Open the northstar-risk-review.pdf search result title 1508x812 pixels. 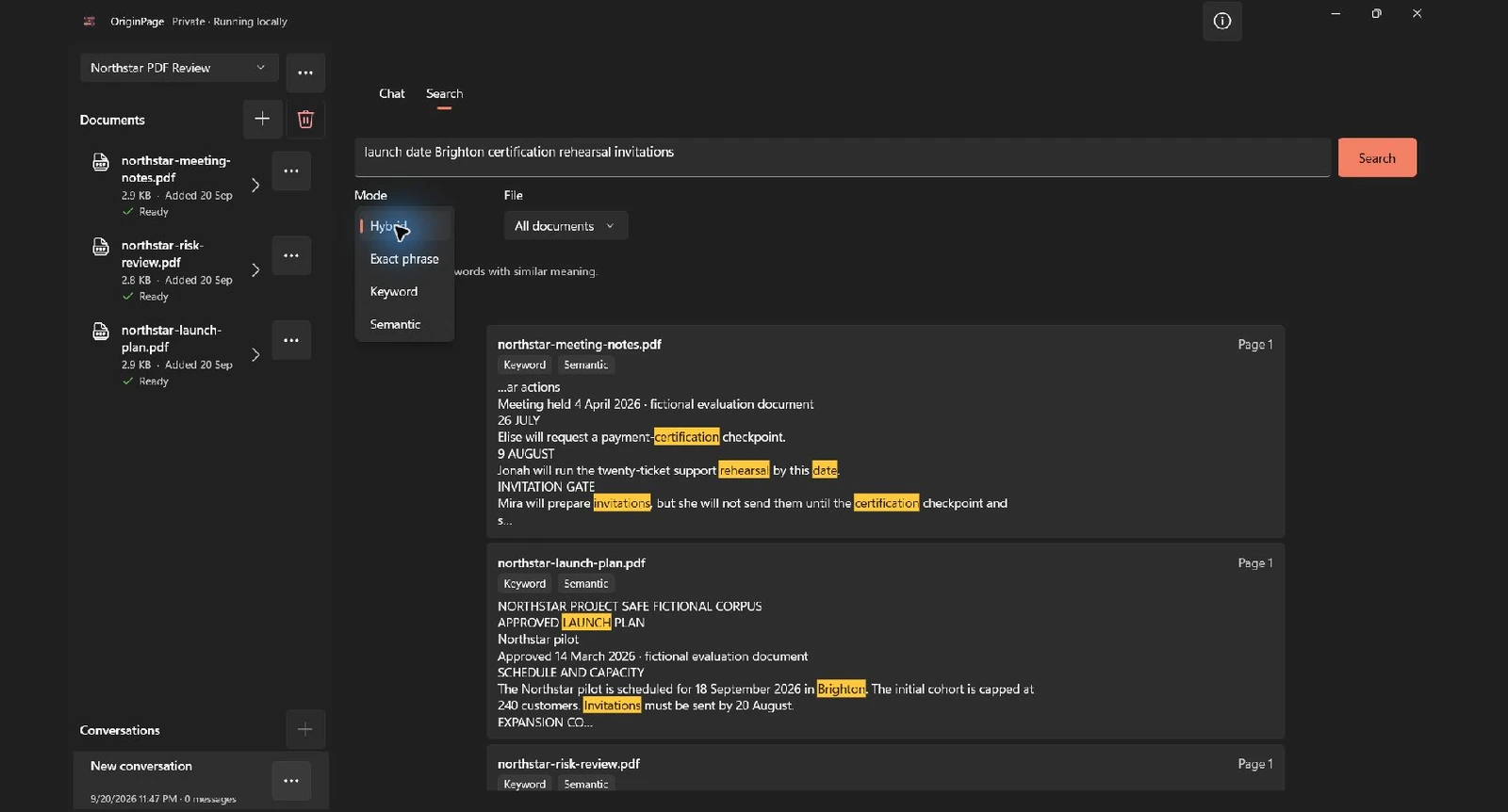tap(568, 764)
